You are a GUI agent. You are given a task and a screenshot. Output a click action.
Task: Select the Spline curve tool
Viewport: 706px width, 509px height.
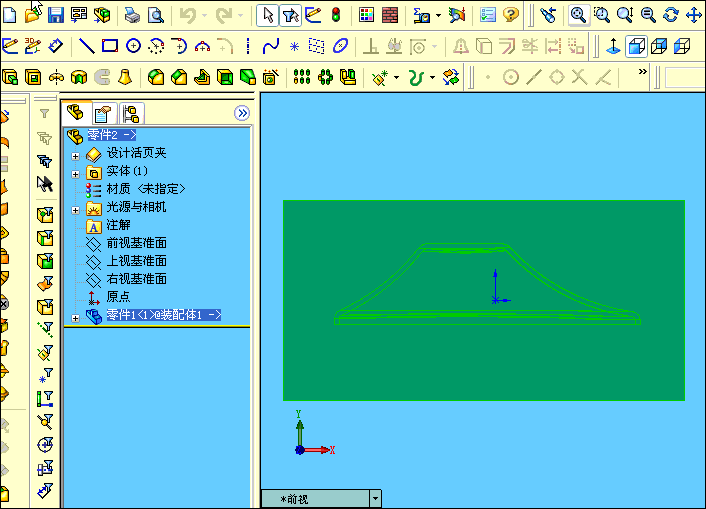pyautogui.click(x=271, y=46)
